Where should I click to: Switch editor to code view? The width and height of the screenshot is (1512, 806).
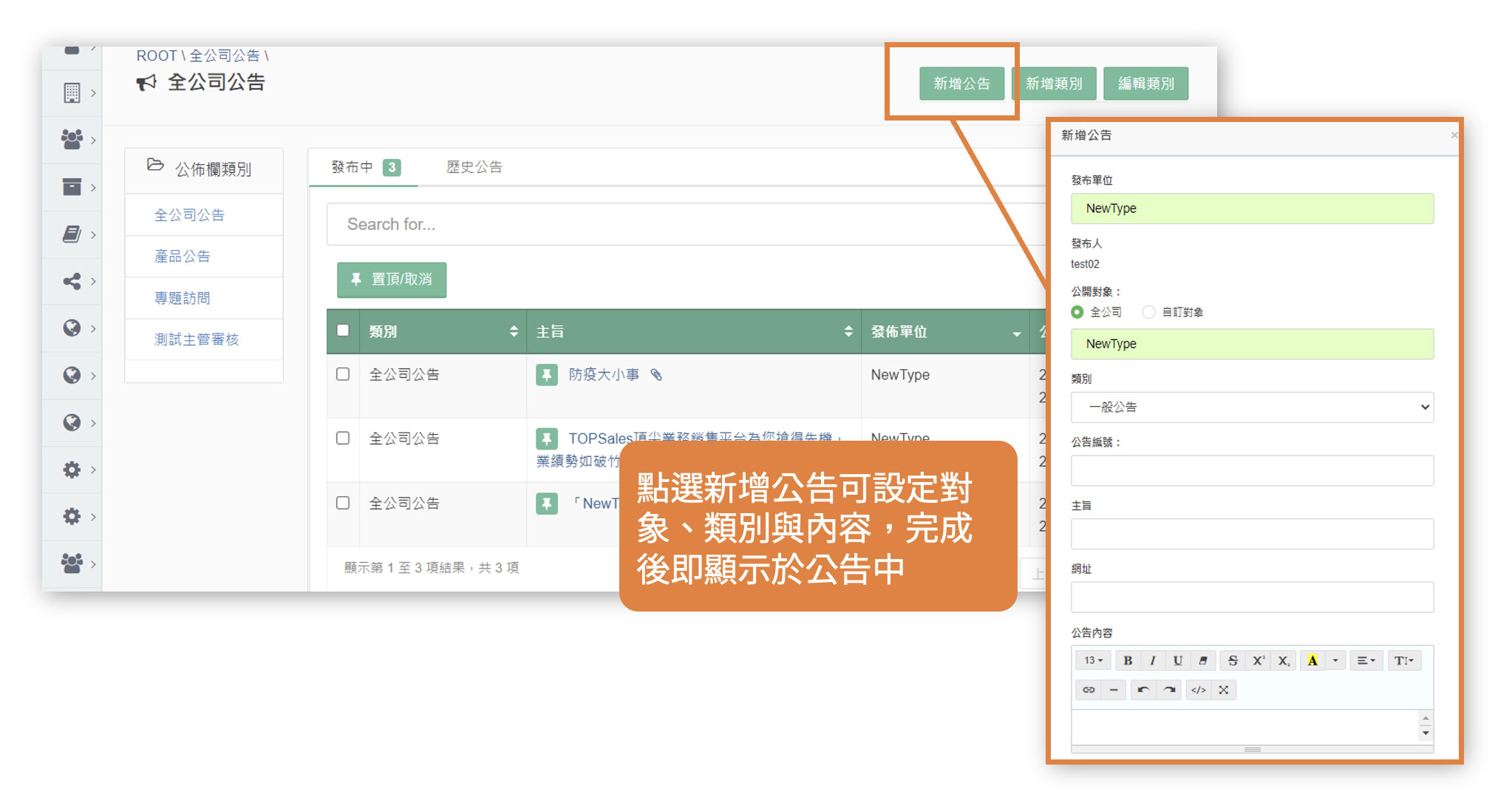coord(1199,690)
